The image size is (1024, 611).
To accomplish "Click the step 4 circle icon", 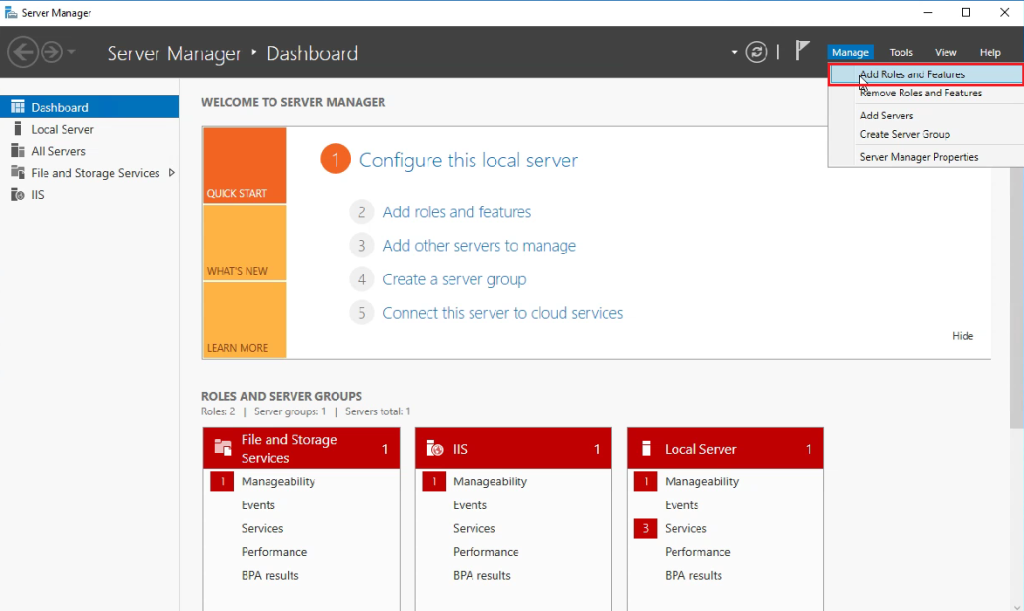I will point(361,280).
